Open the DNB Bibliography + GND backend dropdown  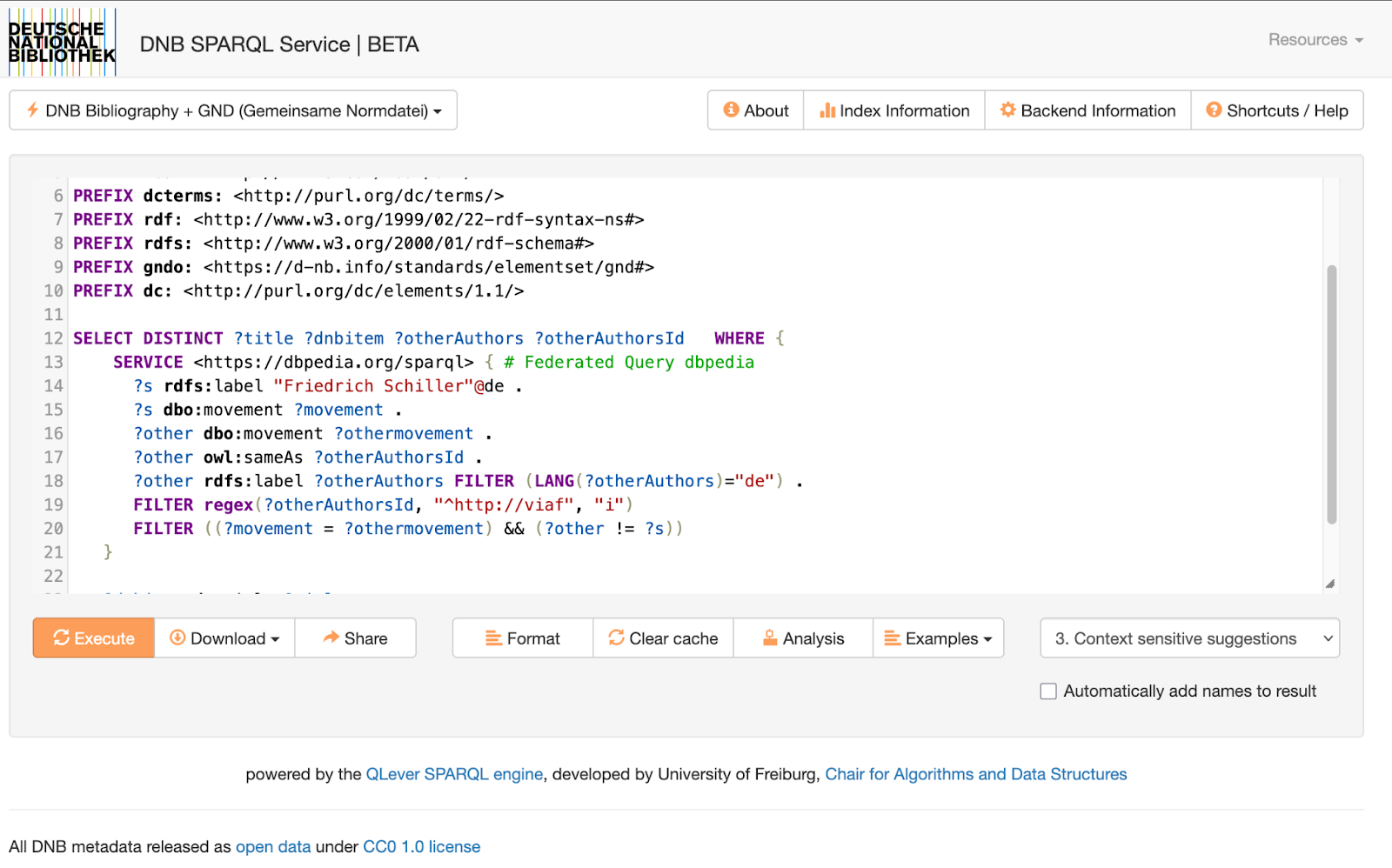tap(233, 110)
